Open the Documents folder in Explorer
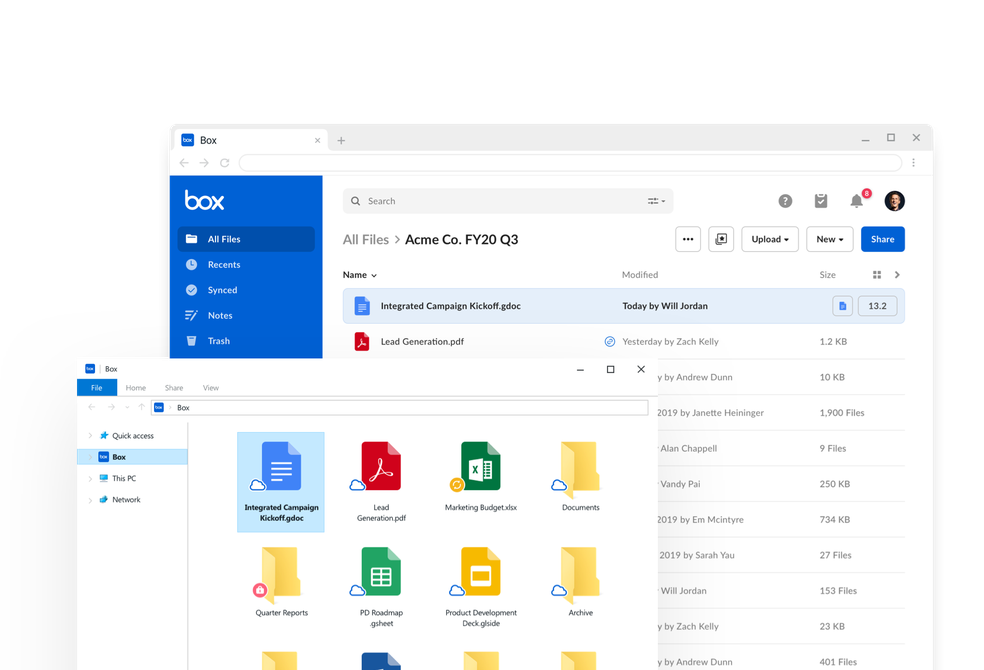Screen dimensions: 984x670 (x=580, y=477)
